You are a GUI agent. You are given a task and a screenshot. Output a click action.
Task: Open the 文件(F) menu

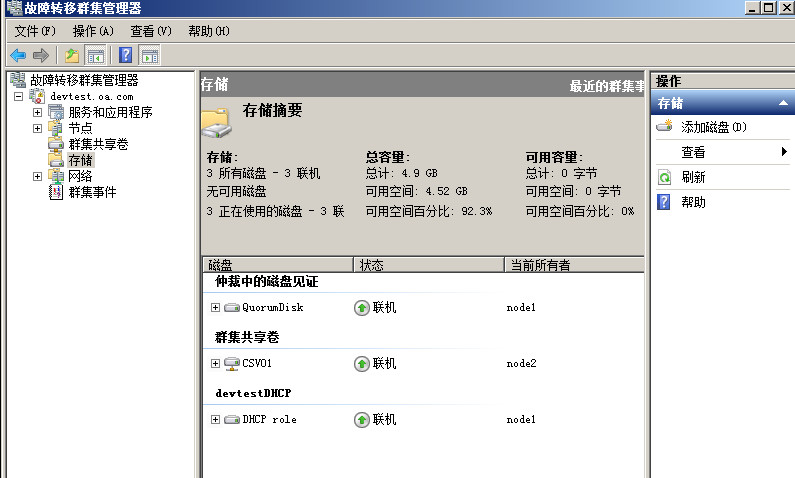pyautogui.click(x=35, y=31)
